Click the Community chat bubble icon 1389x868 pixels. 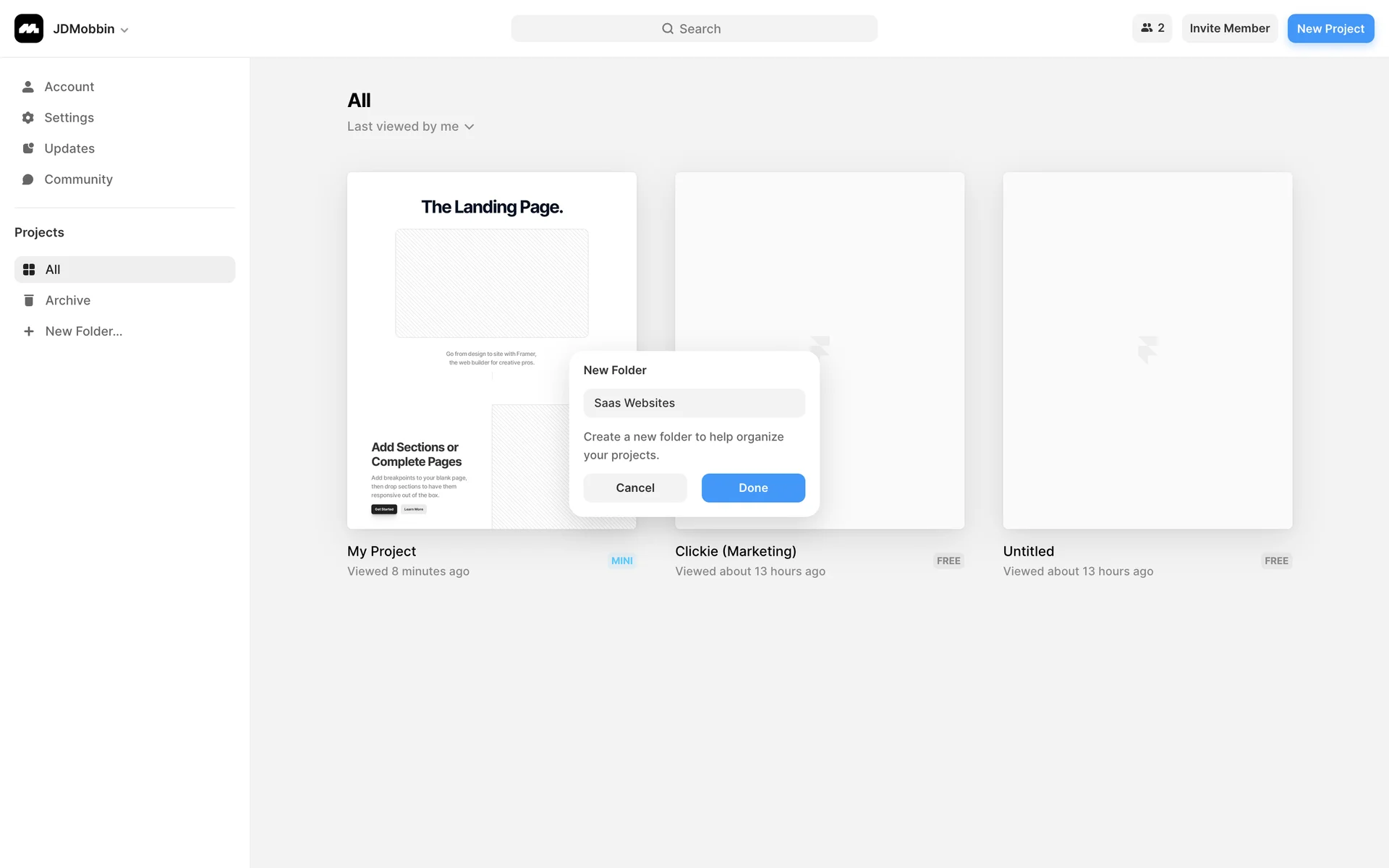point(28,179)
